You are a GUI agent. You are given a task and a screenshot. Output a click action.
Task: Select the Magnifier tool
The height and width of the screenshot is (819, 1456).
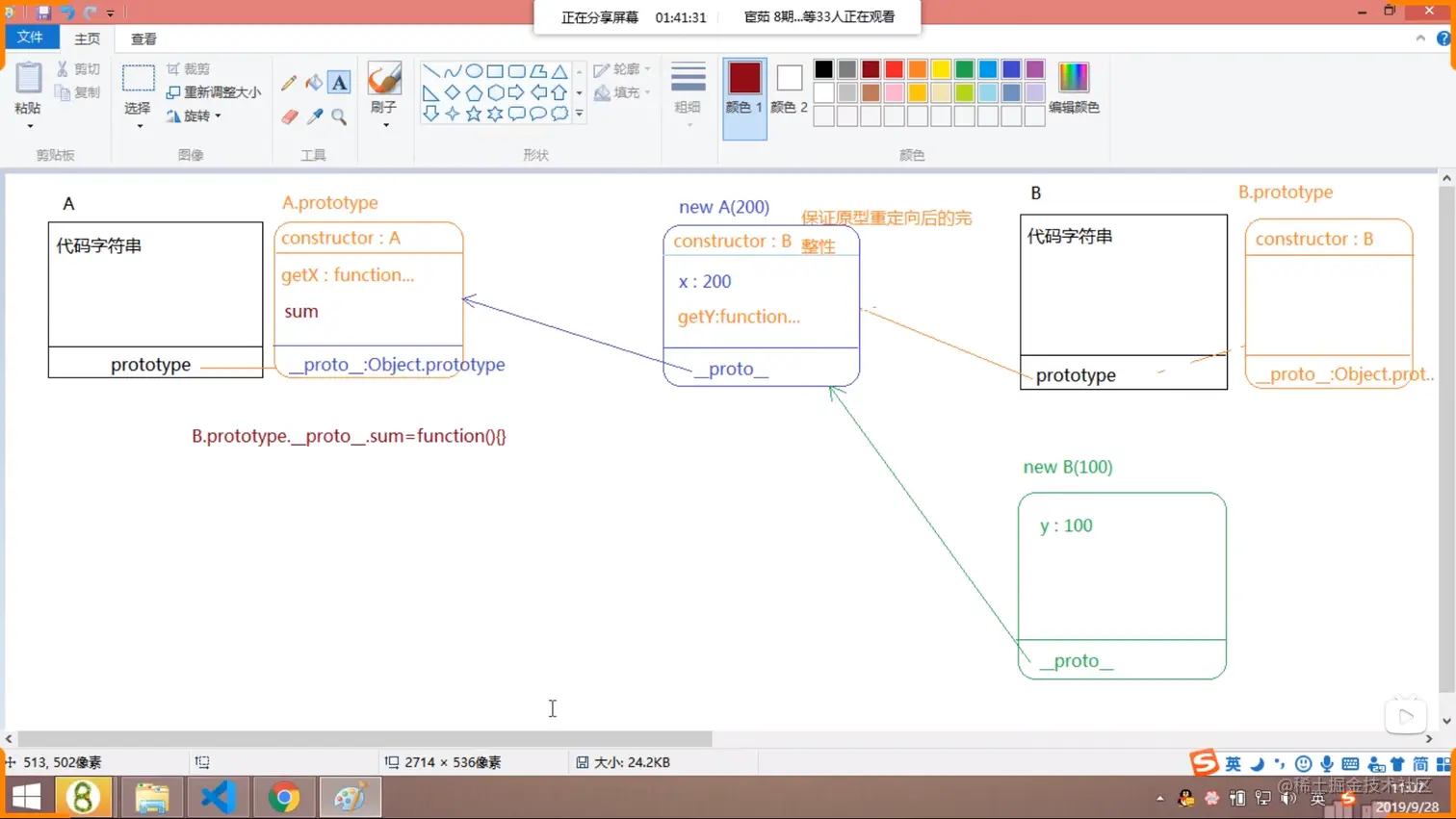pos(339,117)
